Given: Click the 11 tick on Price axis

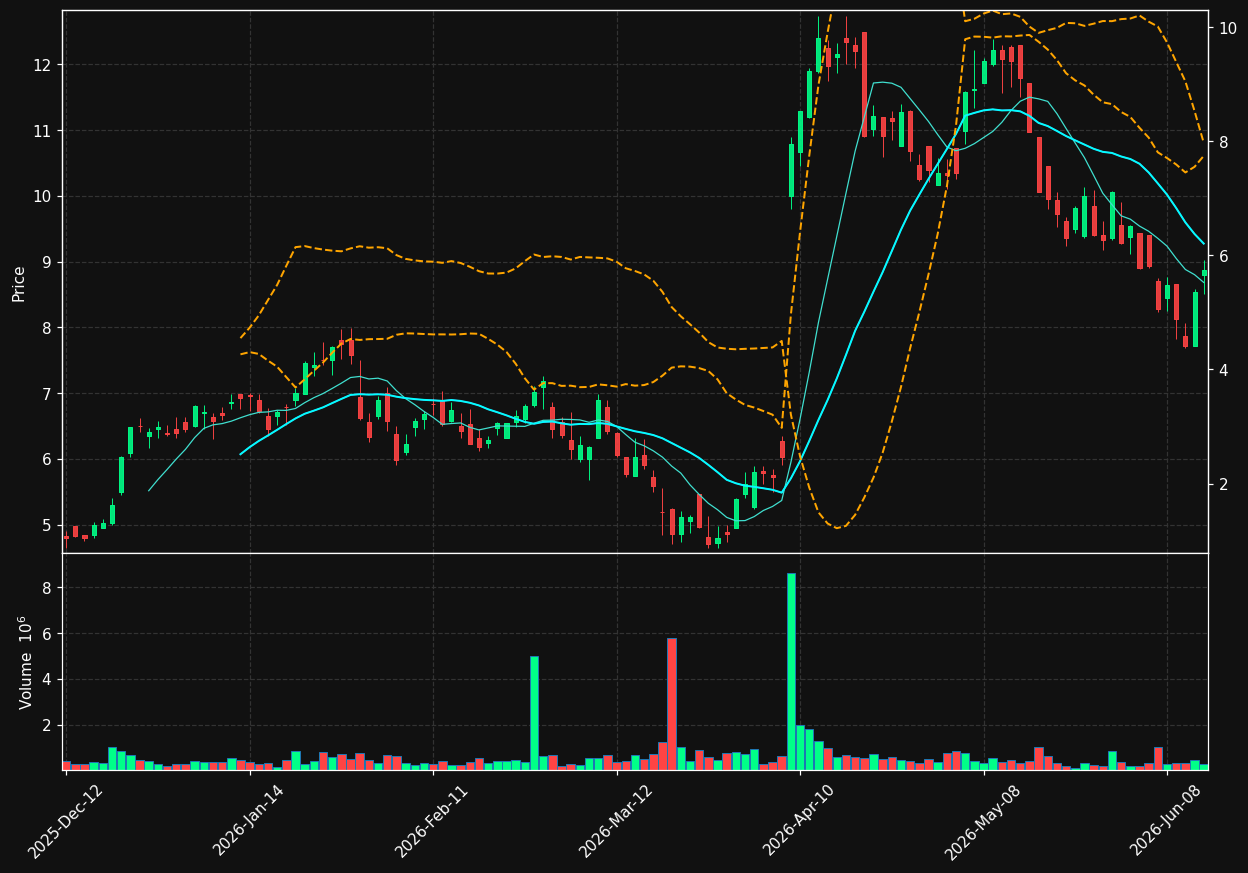Looking at the screenshot, I should coord(41,131).
